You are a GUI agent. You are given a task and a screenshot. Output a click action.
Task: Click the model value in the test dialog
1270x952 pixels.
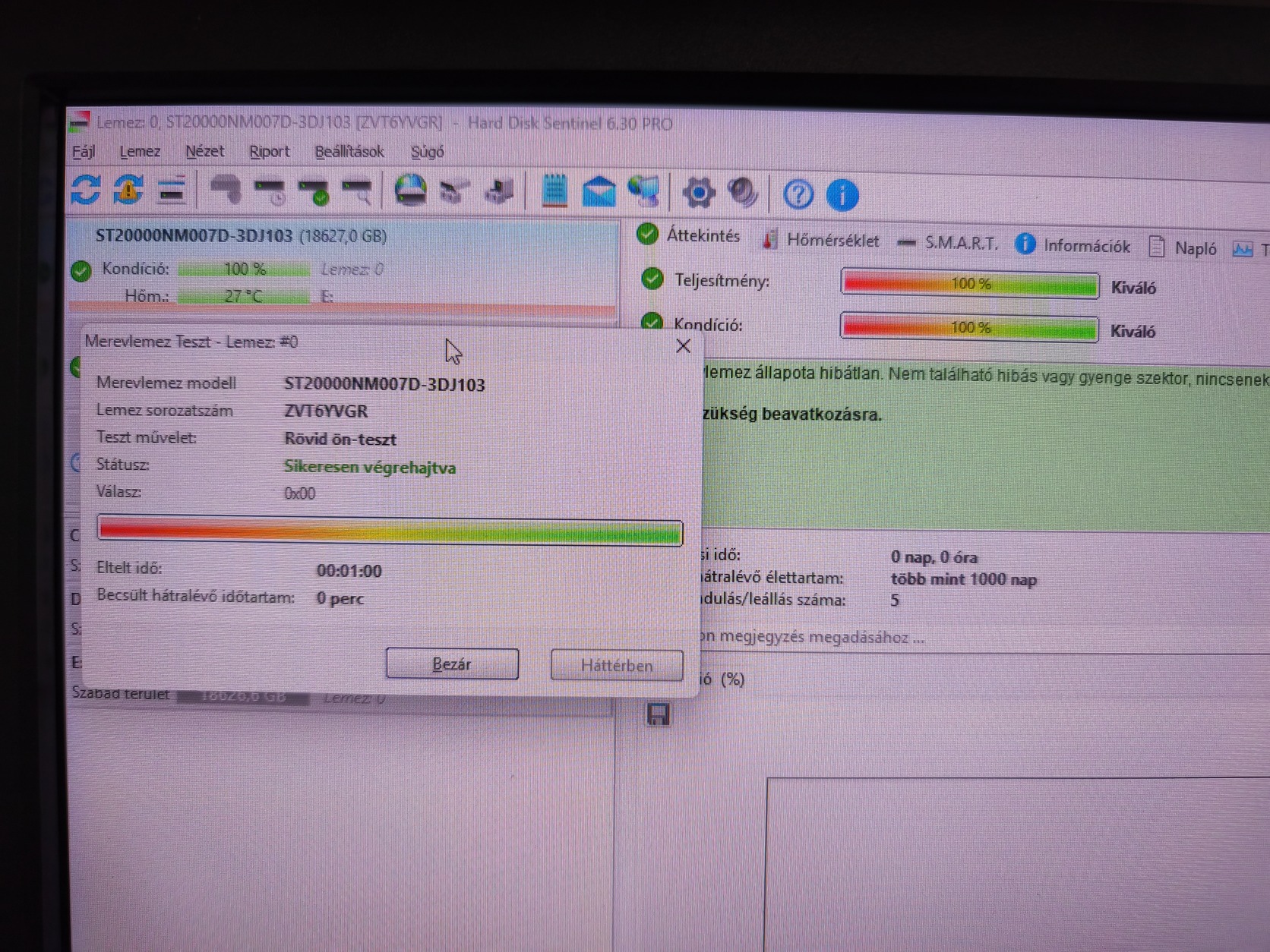coord(384,384)
